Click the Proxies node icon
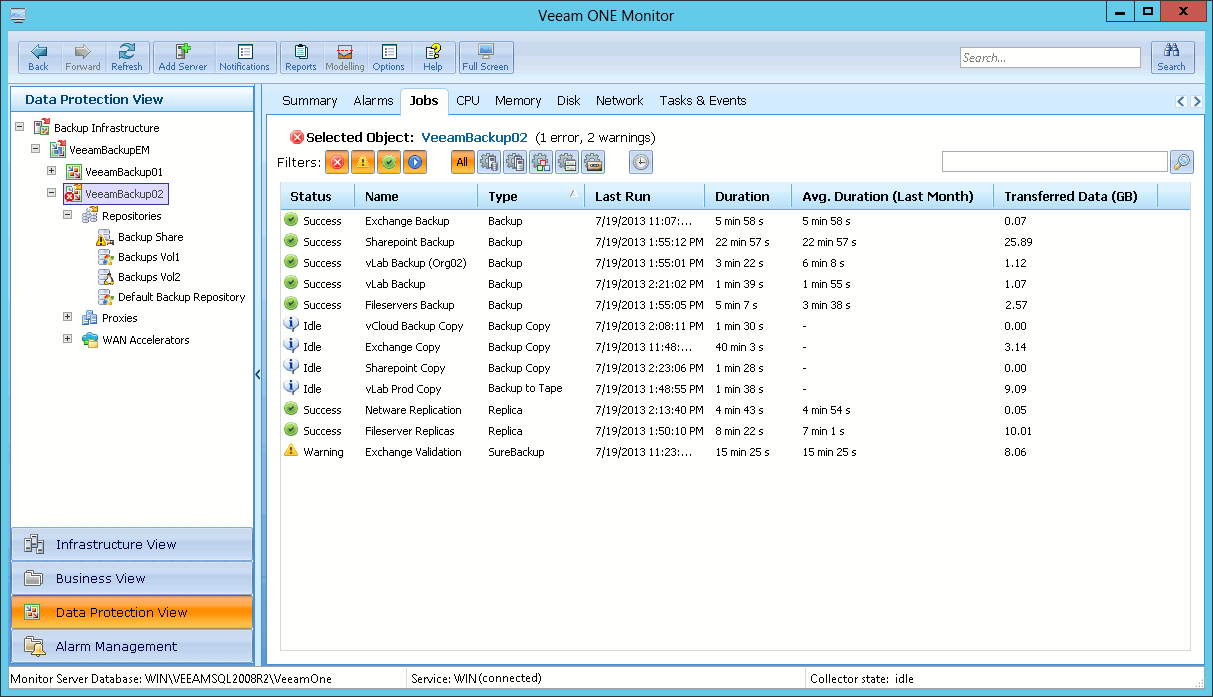Image resolution: width=1213 pixels, height=697 pixels. [x=89, y=318]
